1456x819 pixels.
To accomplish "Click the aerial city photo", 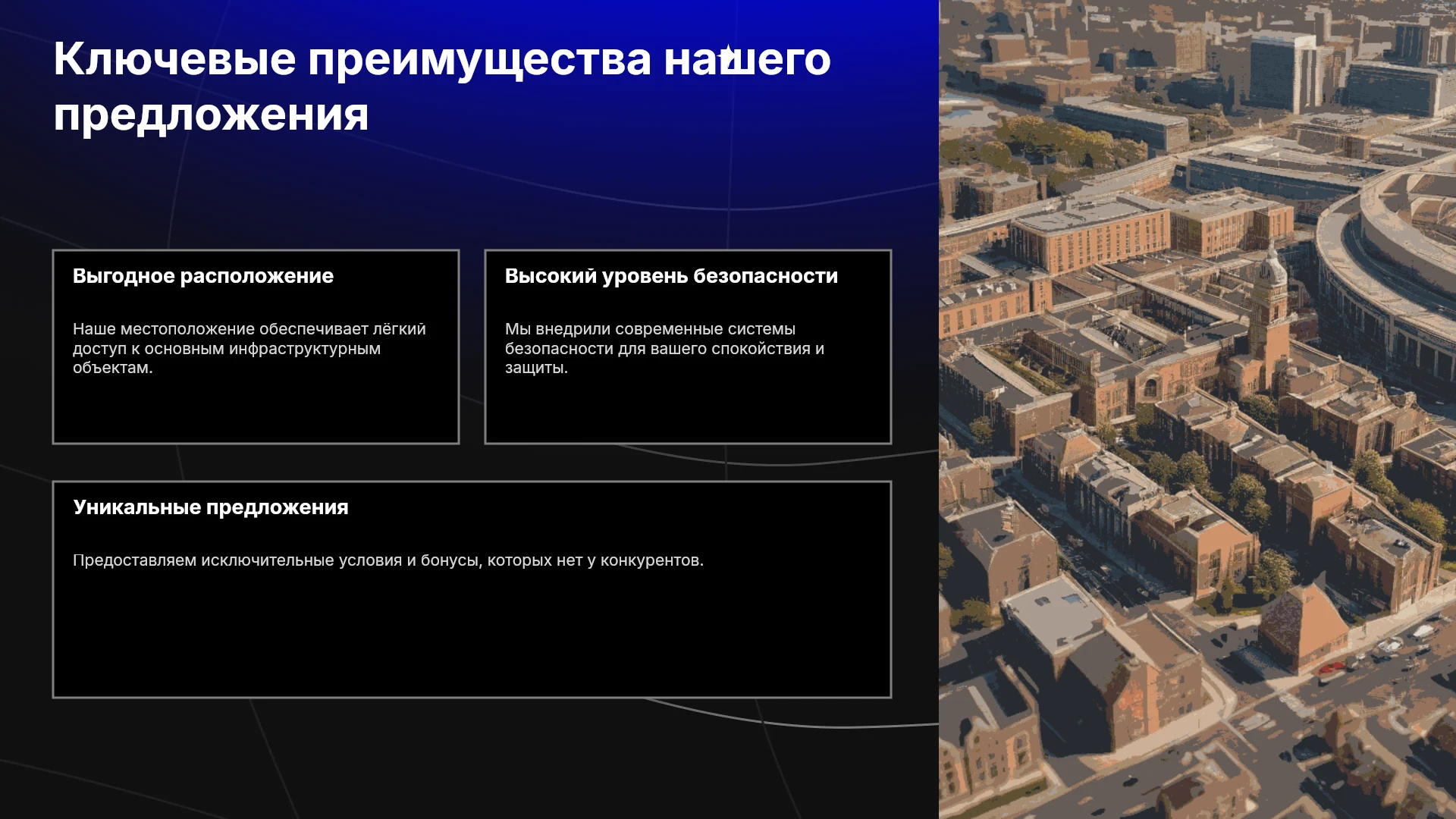I will 1197,409.
